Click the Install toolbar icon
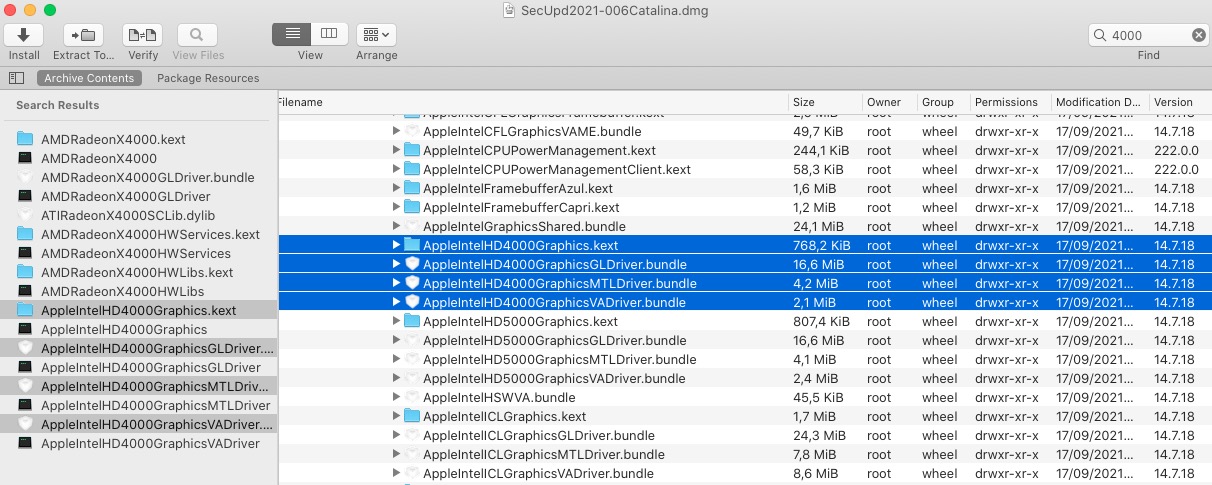This screenshot has width=1212, height=485. click(x=24, y=35)
